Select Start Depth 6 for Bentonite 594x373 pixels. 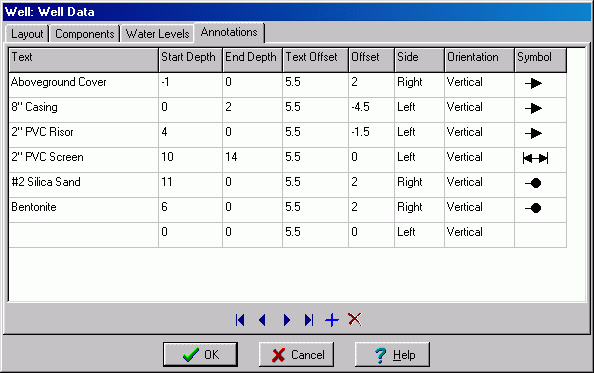(x=190, y=210)
